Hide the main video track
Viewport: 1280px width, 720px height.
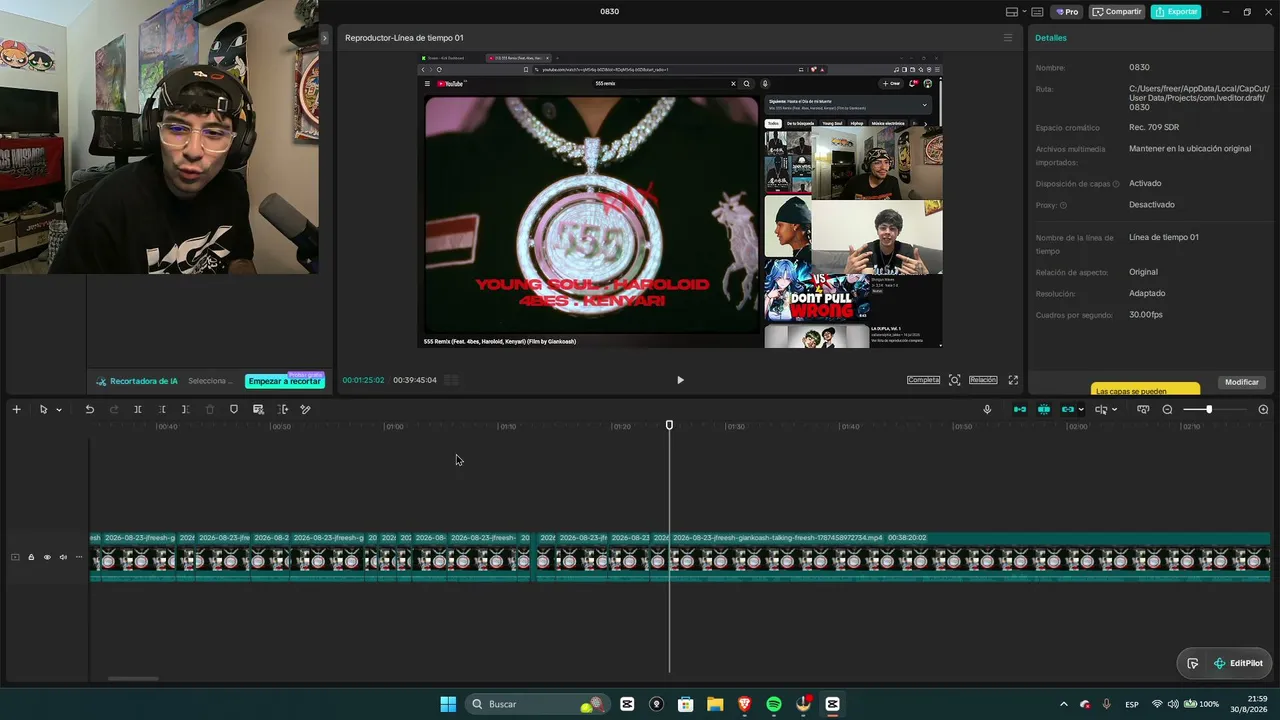point(47,557)
